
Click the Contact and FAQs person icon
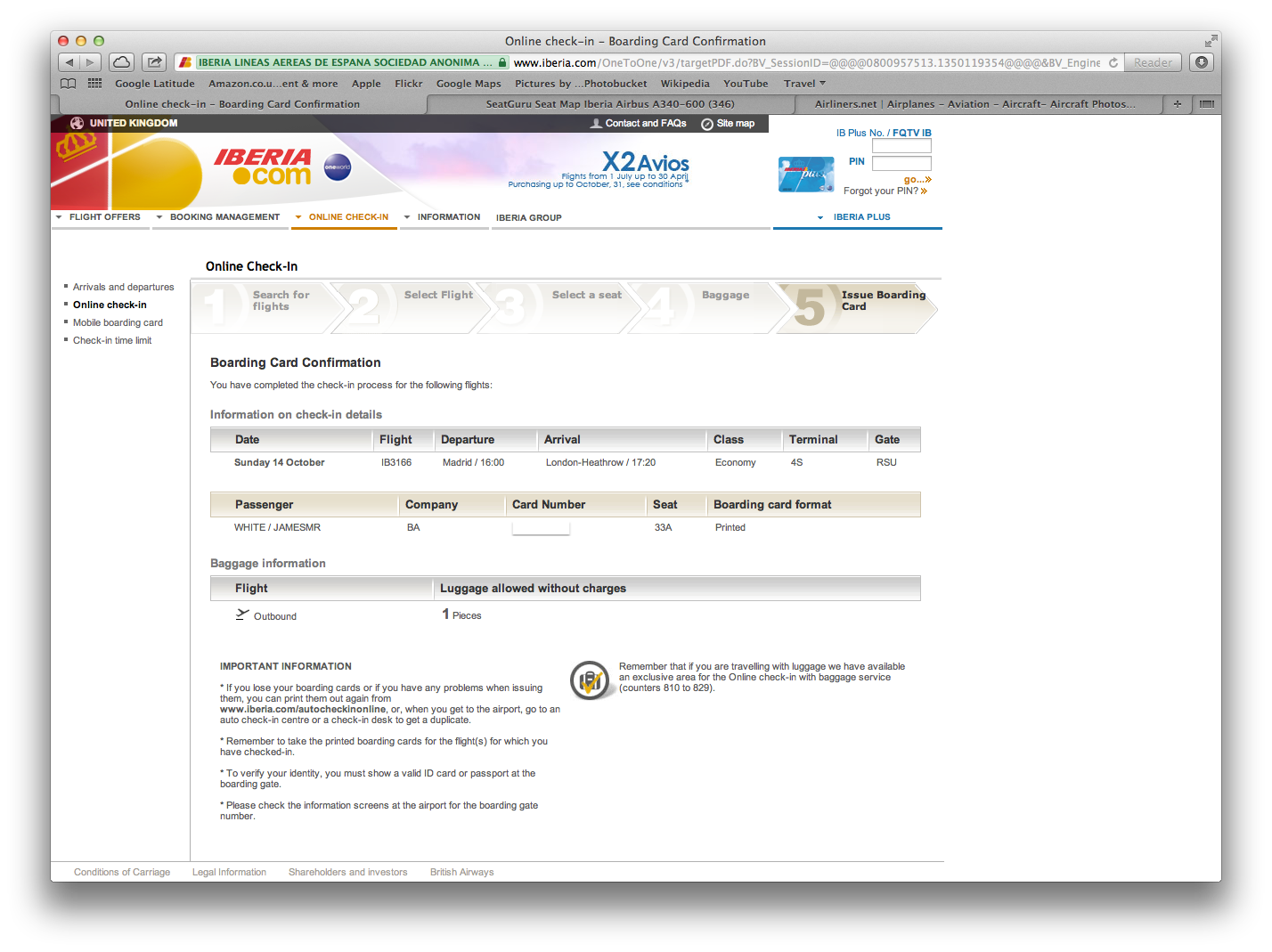coord(596,124)
